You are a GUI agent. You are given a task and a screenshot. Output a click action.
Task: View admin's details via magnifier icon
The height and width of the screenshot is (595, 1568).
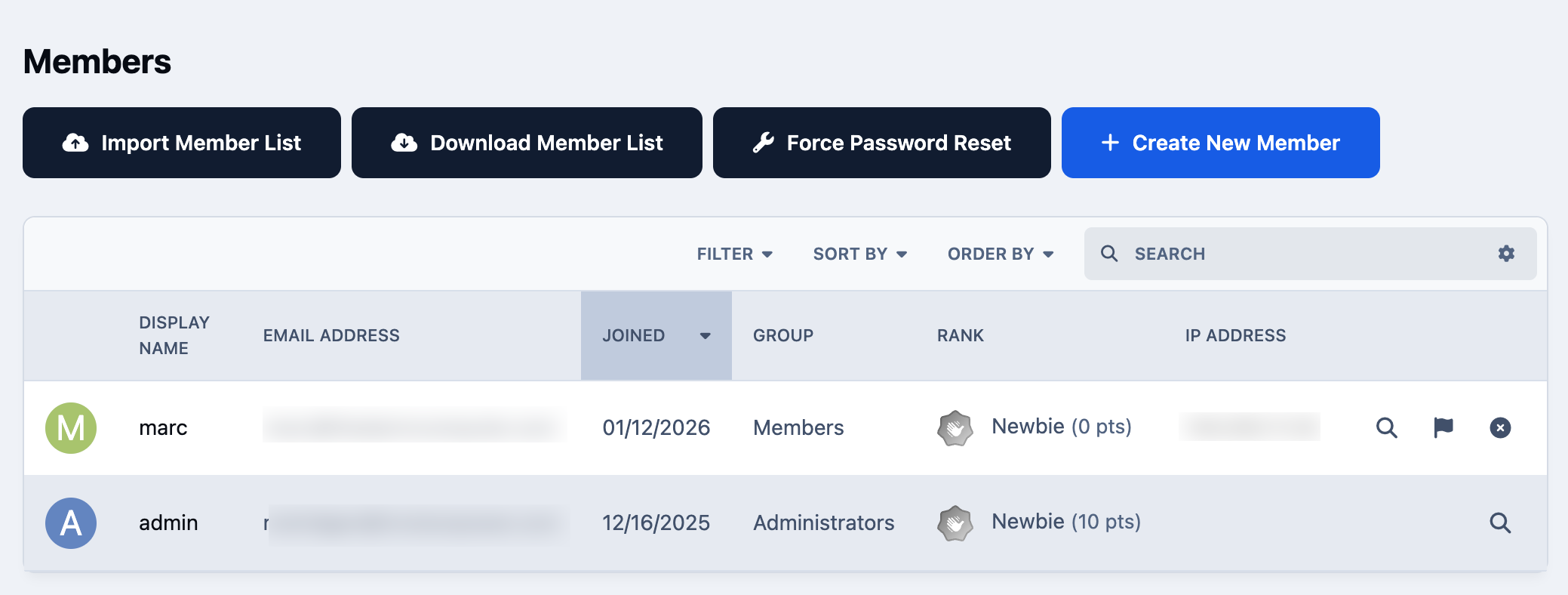[1500, 523]
